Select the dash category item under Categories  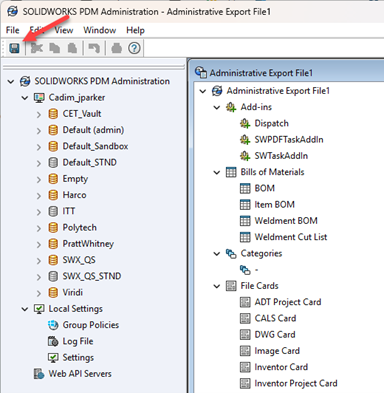pos(257,270)
